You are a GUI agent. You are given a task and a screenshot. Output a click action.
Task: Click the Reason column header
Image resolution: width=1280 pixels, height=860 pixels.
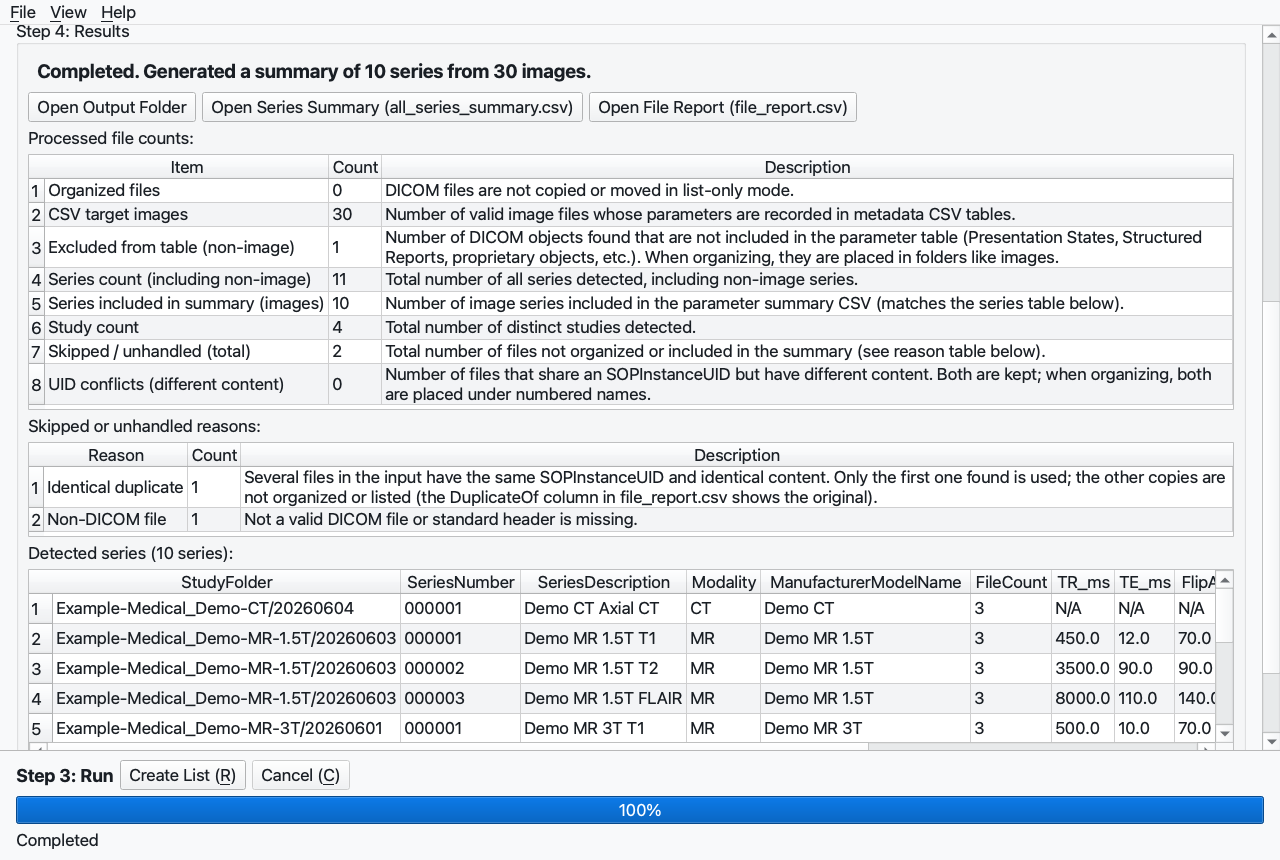pos(116,455)
